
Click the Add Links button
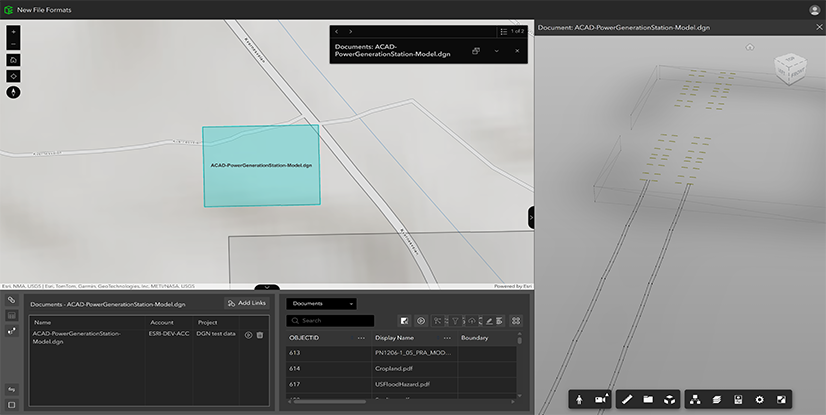pyautogui.click(x=247, y=303)
